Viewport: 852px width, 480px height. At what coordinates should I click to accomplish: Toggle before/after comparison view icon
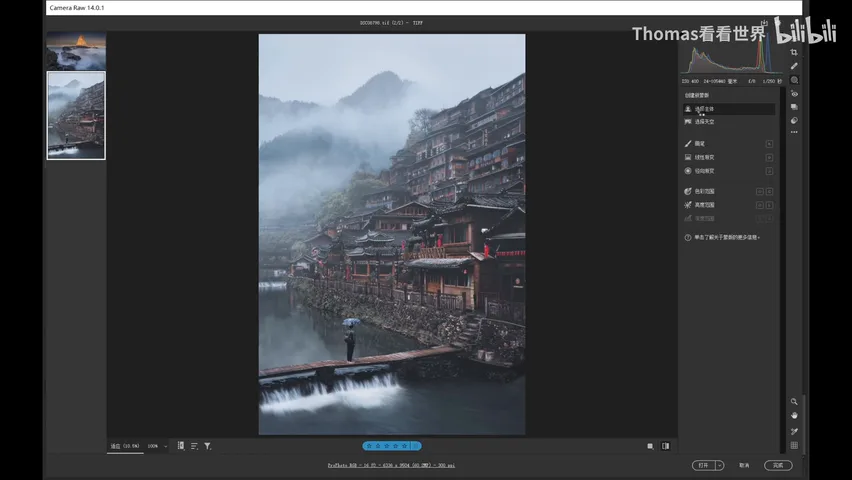tap(666, 446)
